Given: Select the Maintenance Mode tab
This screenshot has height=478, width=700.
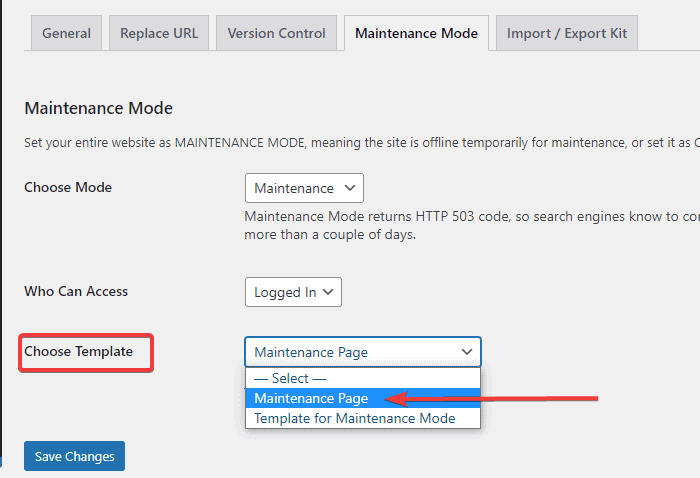Looking at the screenshot, I should (x=416, y=33).
